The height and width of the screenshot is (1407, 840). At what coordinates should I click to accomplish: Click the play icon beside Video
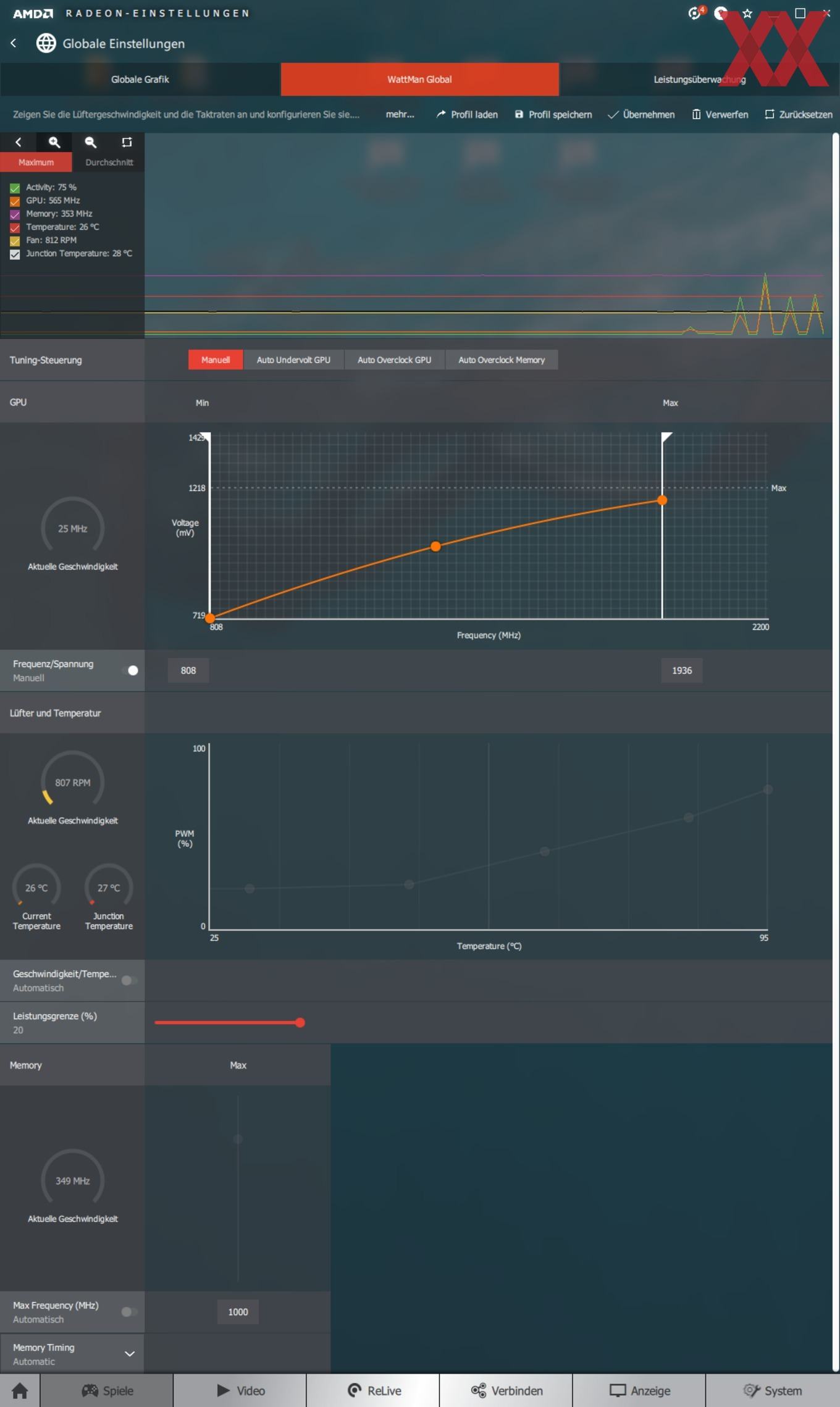coord(224,1390)
